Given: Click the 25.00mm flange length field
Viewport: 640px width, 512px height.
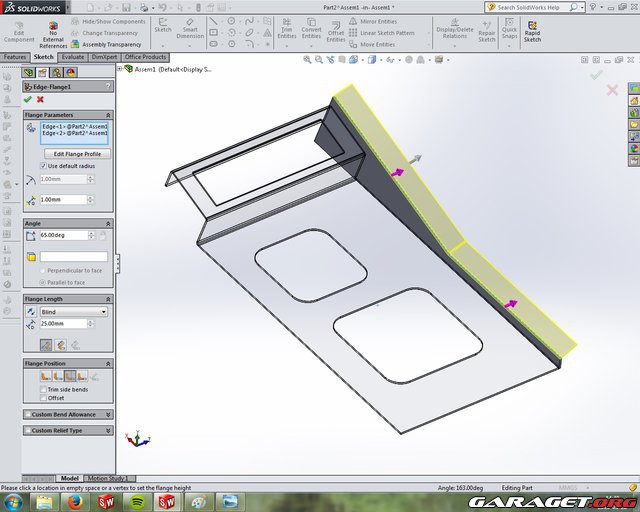Looking at the screenshot, I should (63, 324).
